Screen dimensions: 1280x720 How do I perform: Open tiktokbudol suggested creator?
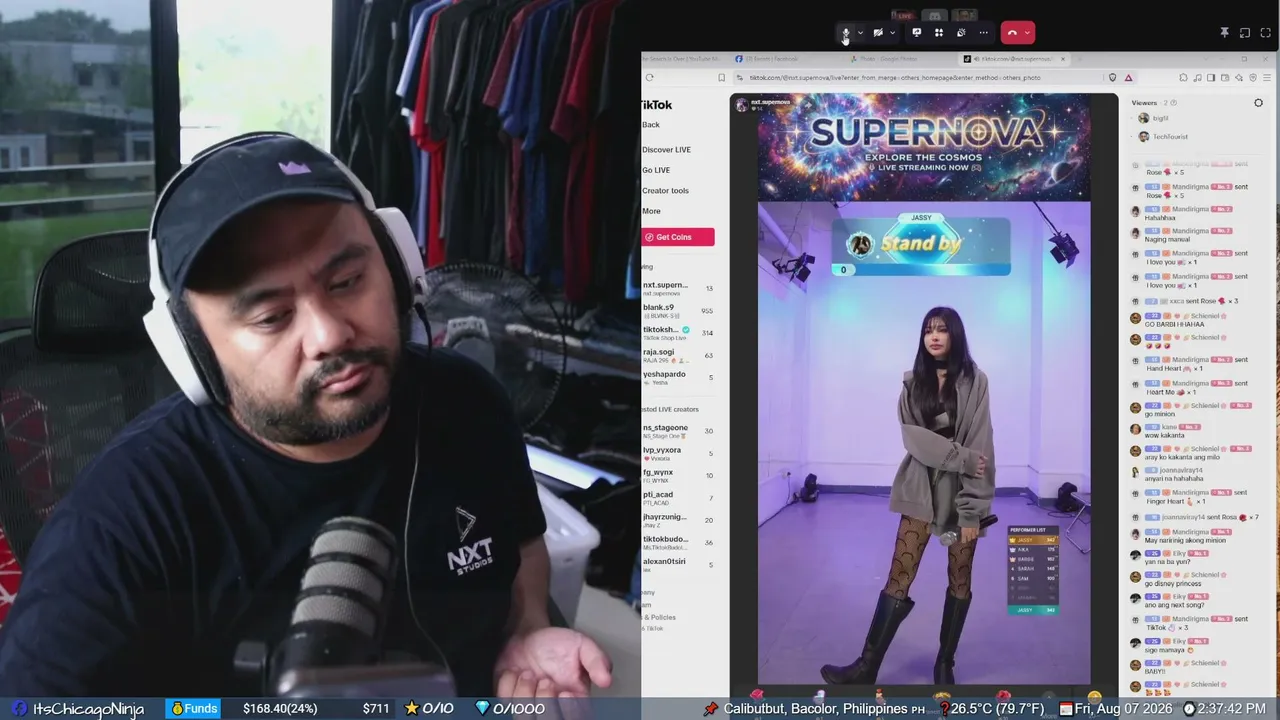[678, 542]
